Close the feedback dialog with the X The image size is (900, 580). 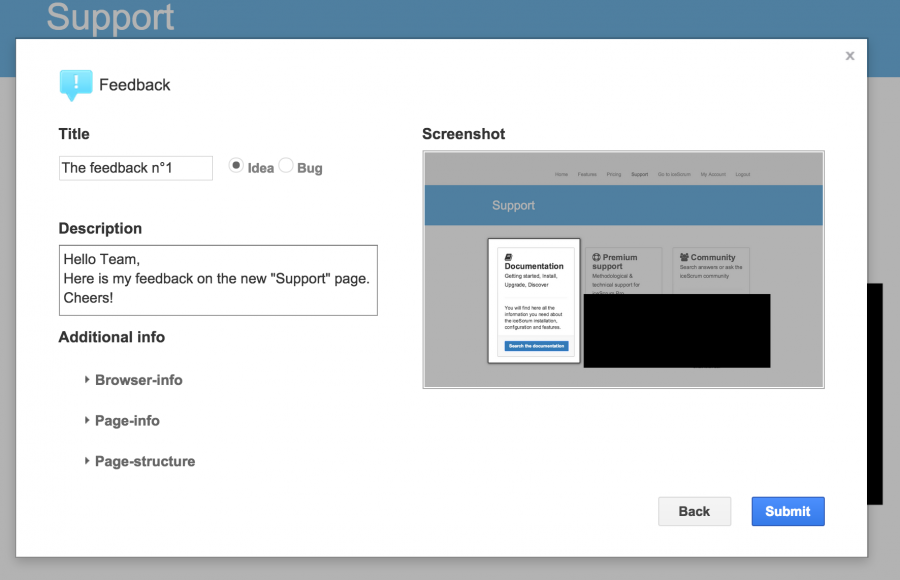pyautogui.click(x=850, y=56)
